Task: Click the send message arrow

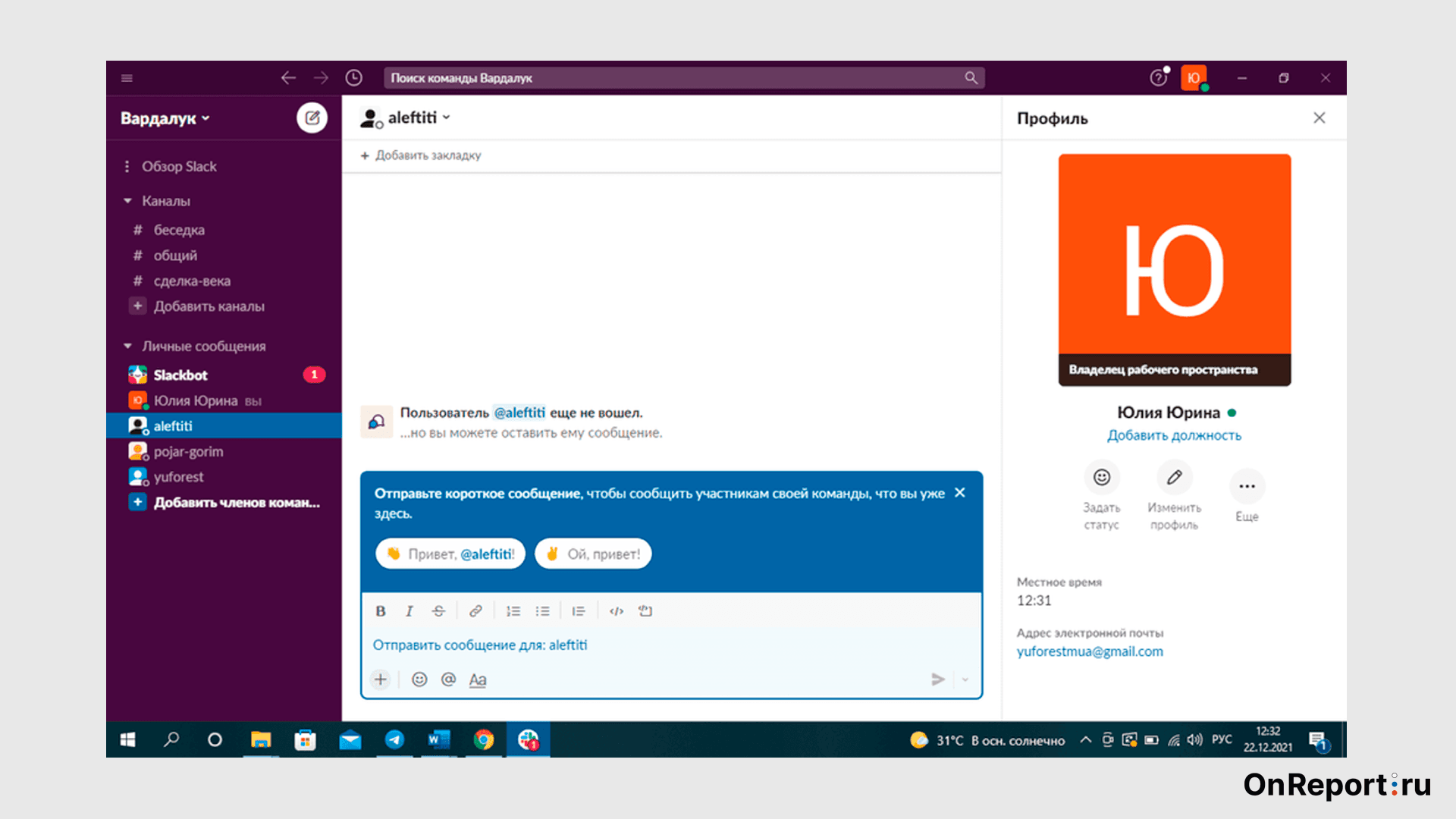Action: pos(938,679)
